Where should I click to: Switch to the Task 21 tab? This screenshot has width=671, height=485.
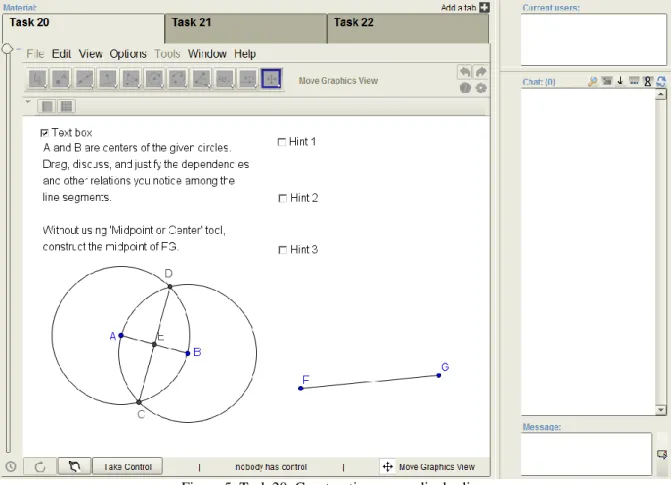pos(246,28)
